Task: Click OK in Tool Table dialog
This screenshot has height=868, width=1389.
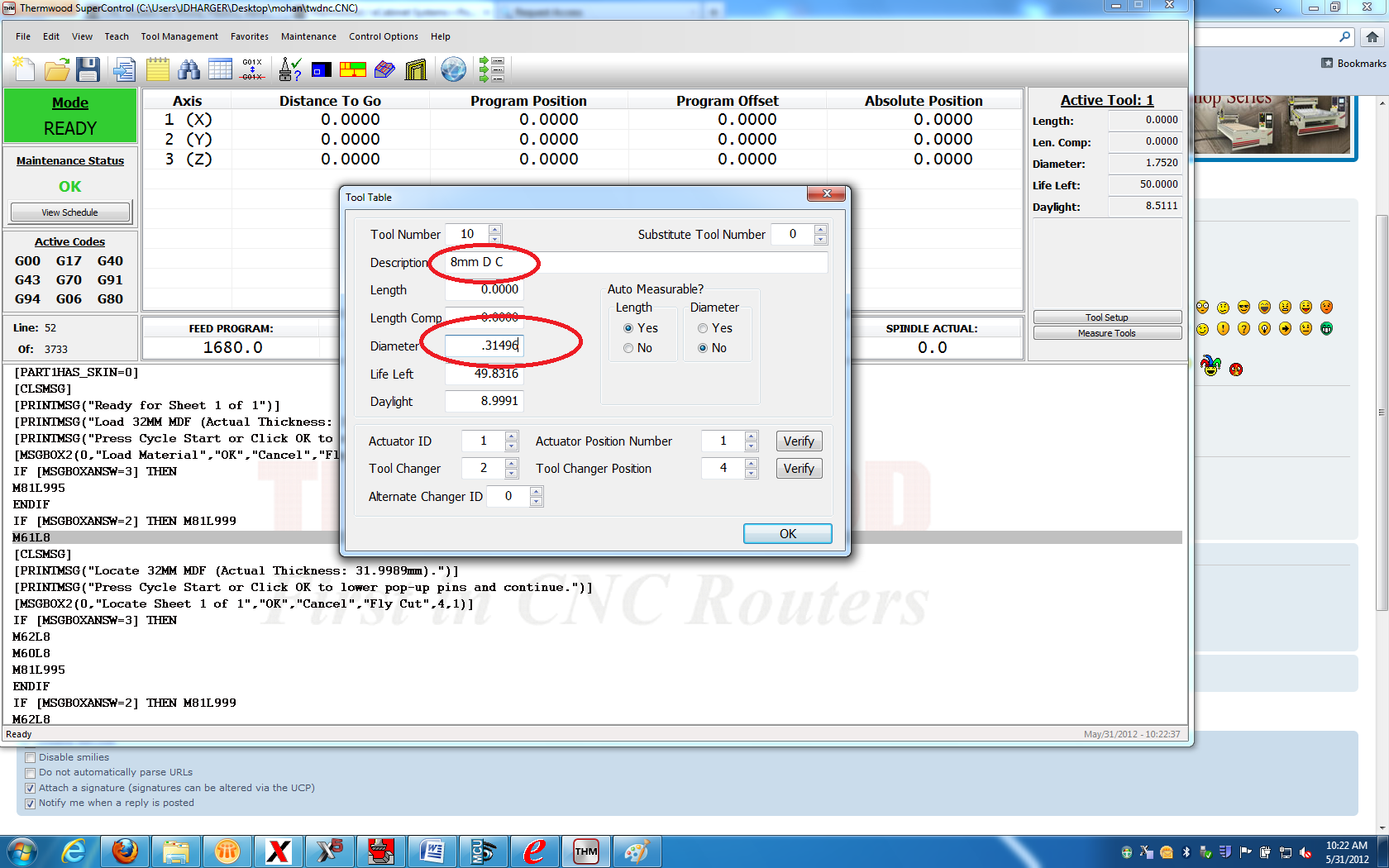Action: click(x=787, y=534)
